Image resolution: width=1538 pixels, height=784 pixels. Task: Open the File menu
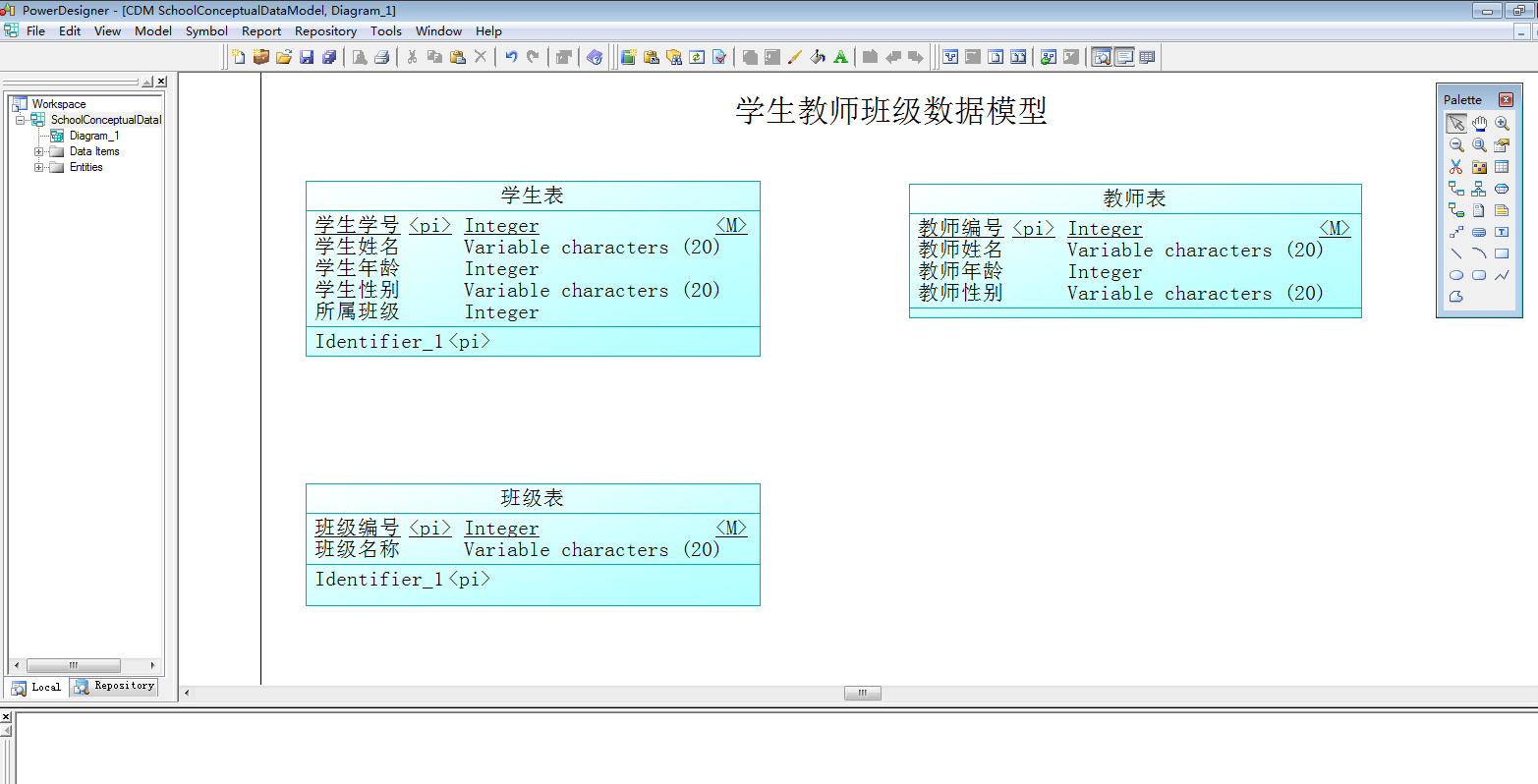point(36,31)
